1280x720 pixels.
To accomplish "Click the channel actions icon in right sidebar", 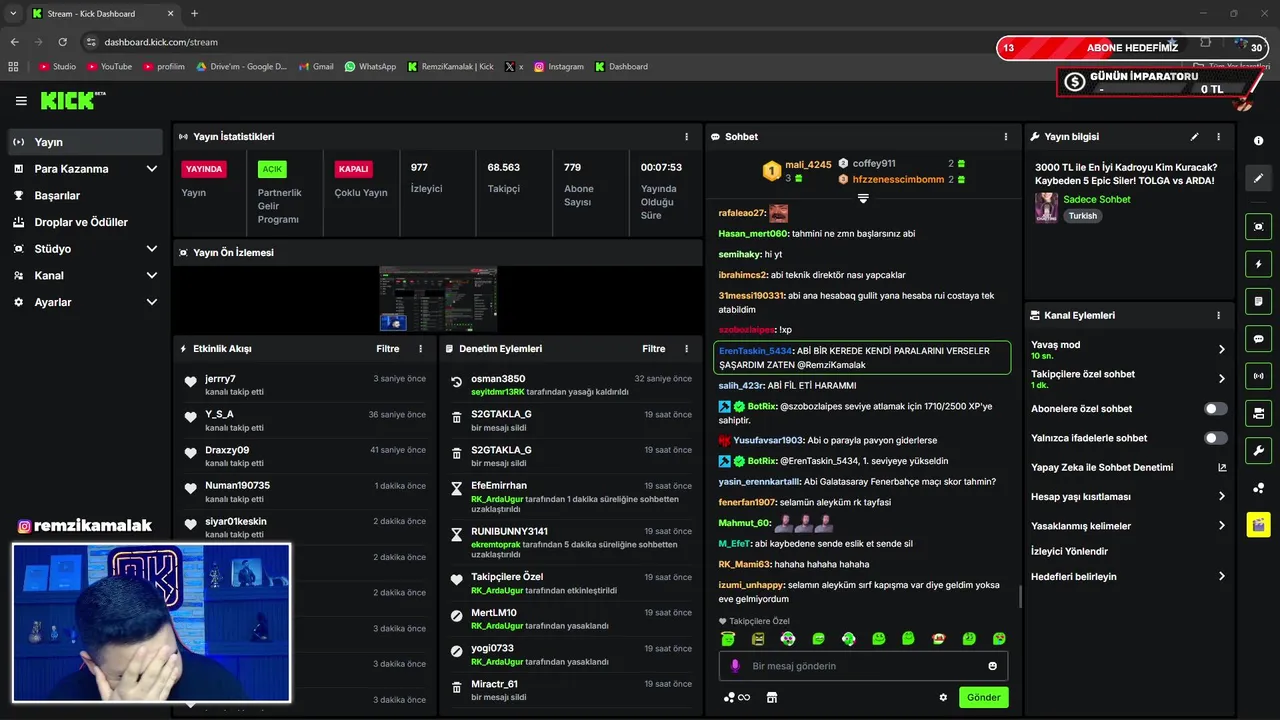I will pos(1258,413).
